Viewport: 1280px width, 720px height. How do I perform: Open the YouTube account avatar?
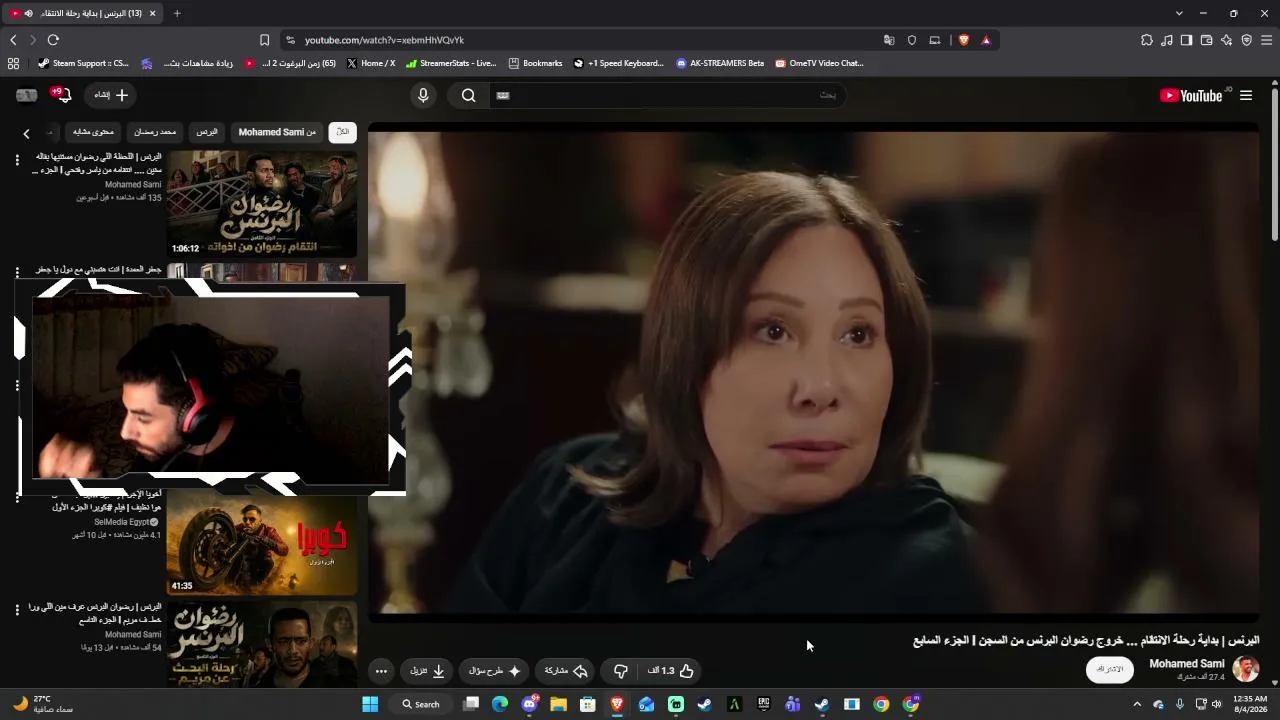point(27,95)
